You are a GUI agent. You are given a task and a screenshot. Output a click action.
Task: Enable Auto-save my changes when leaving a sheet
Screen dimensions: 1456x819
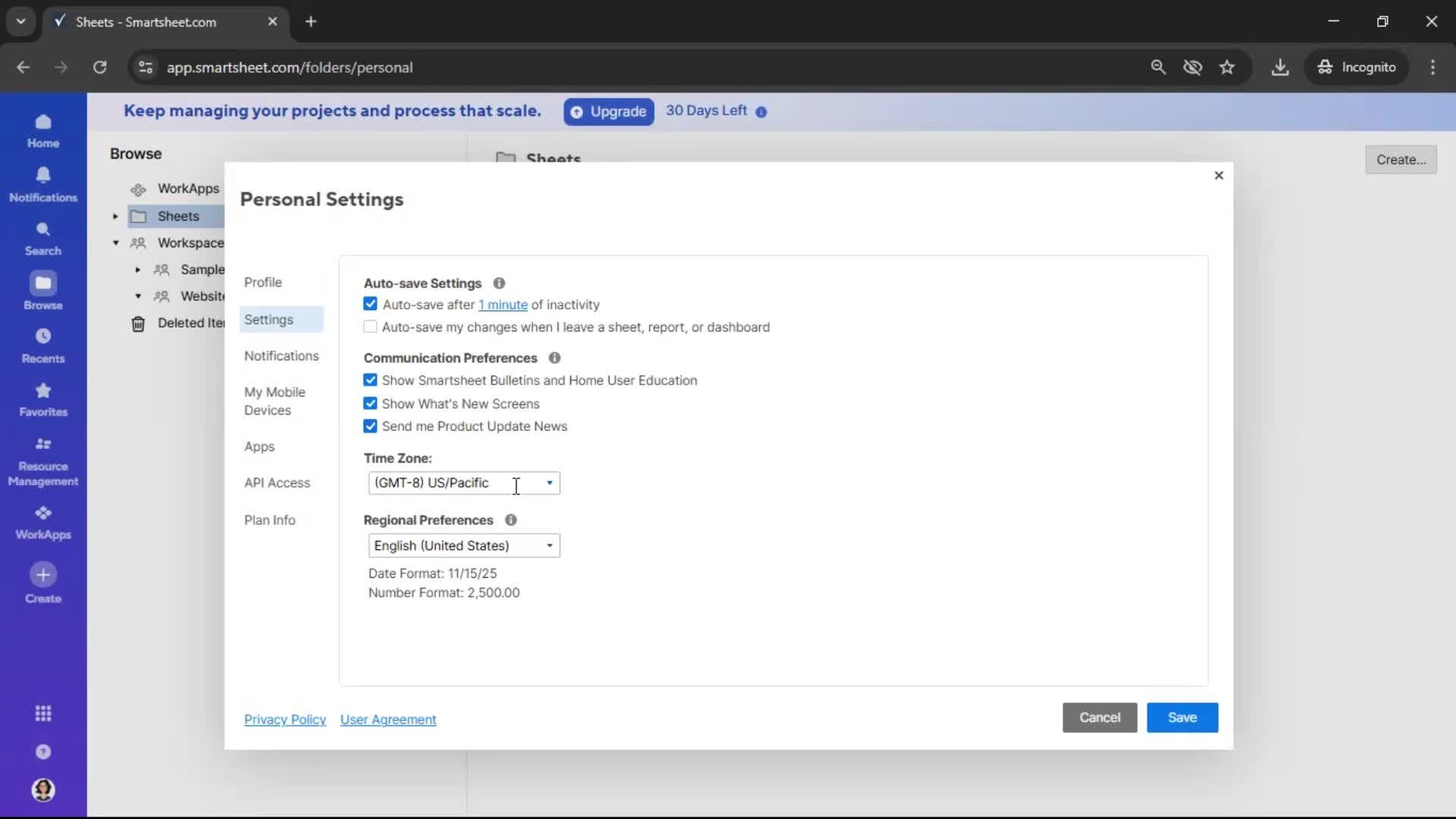(370, 327)
